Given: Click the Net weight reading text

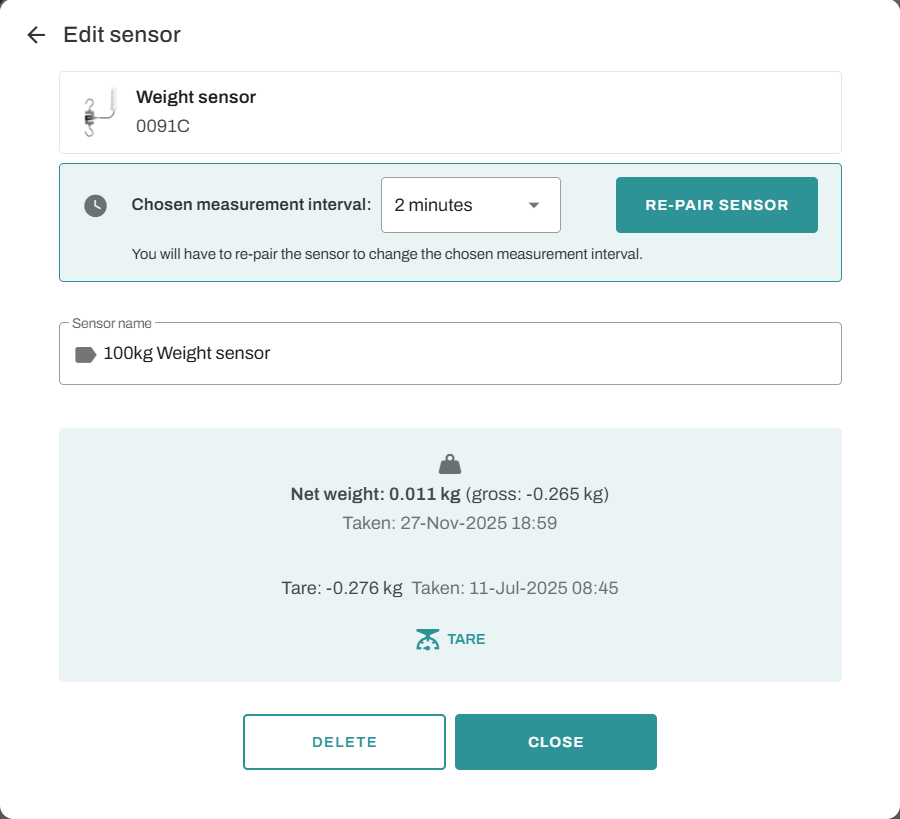Looking at the screenshot, I should tap(376, 494).
